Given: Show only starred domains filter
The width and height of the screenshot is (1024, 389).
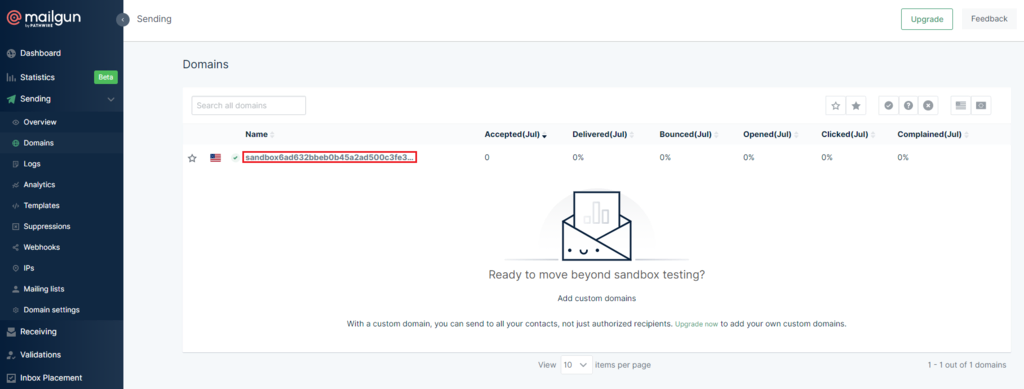Looking at the screenshot, I should point(856,106).
